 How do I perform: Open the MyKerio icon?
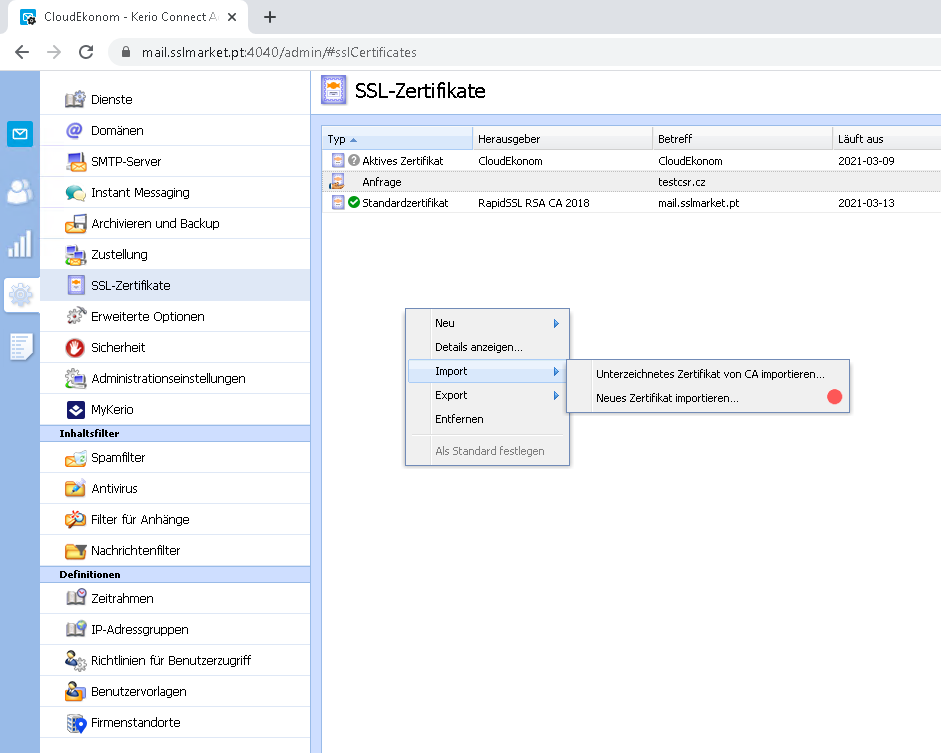point(76,410)
